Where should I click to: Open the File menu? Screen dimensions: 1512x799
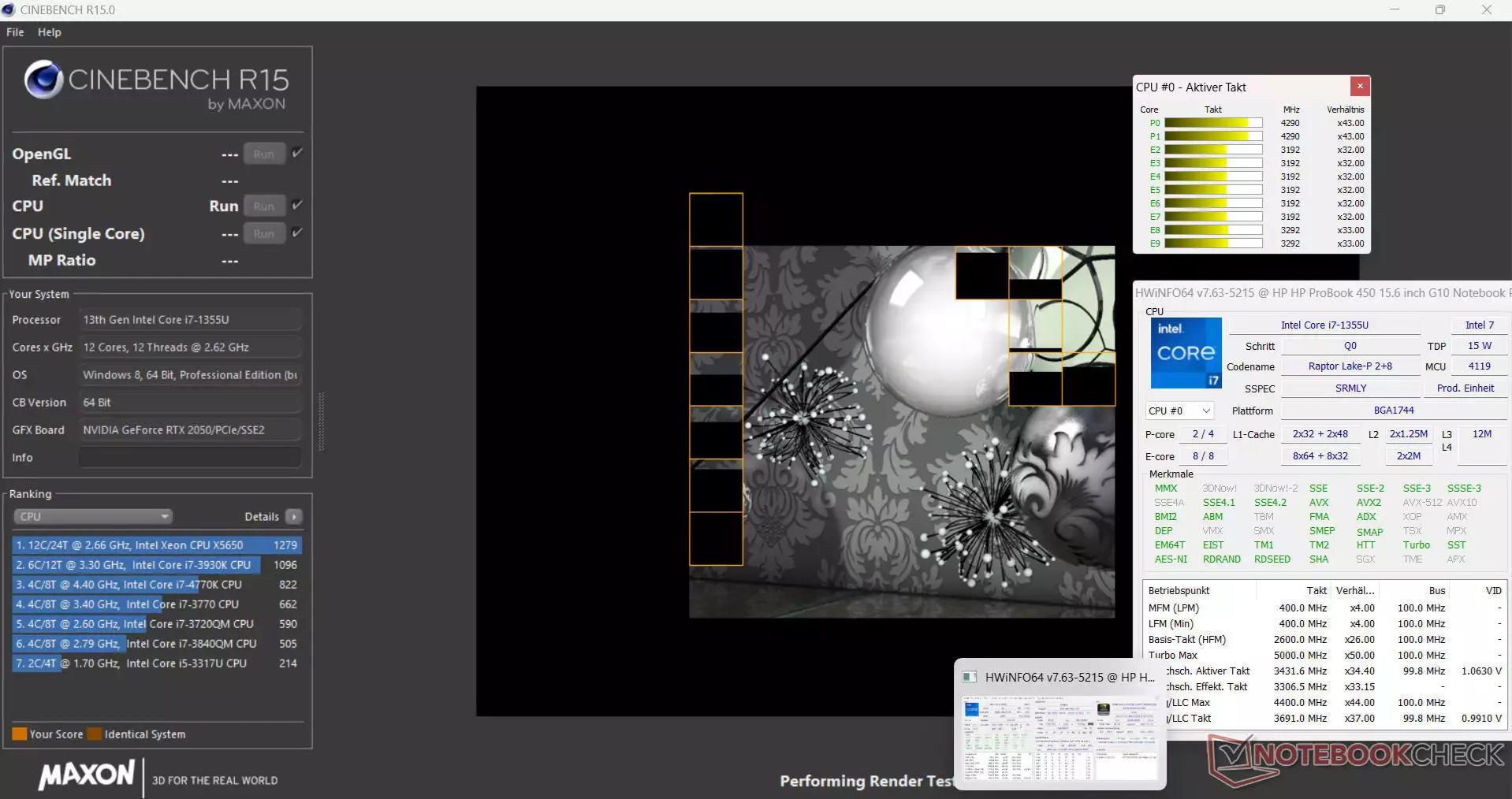click(15, 32)
